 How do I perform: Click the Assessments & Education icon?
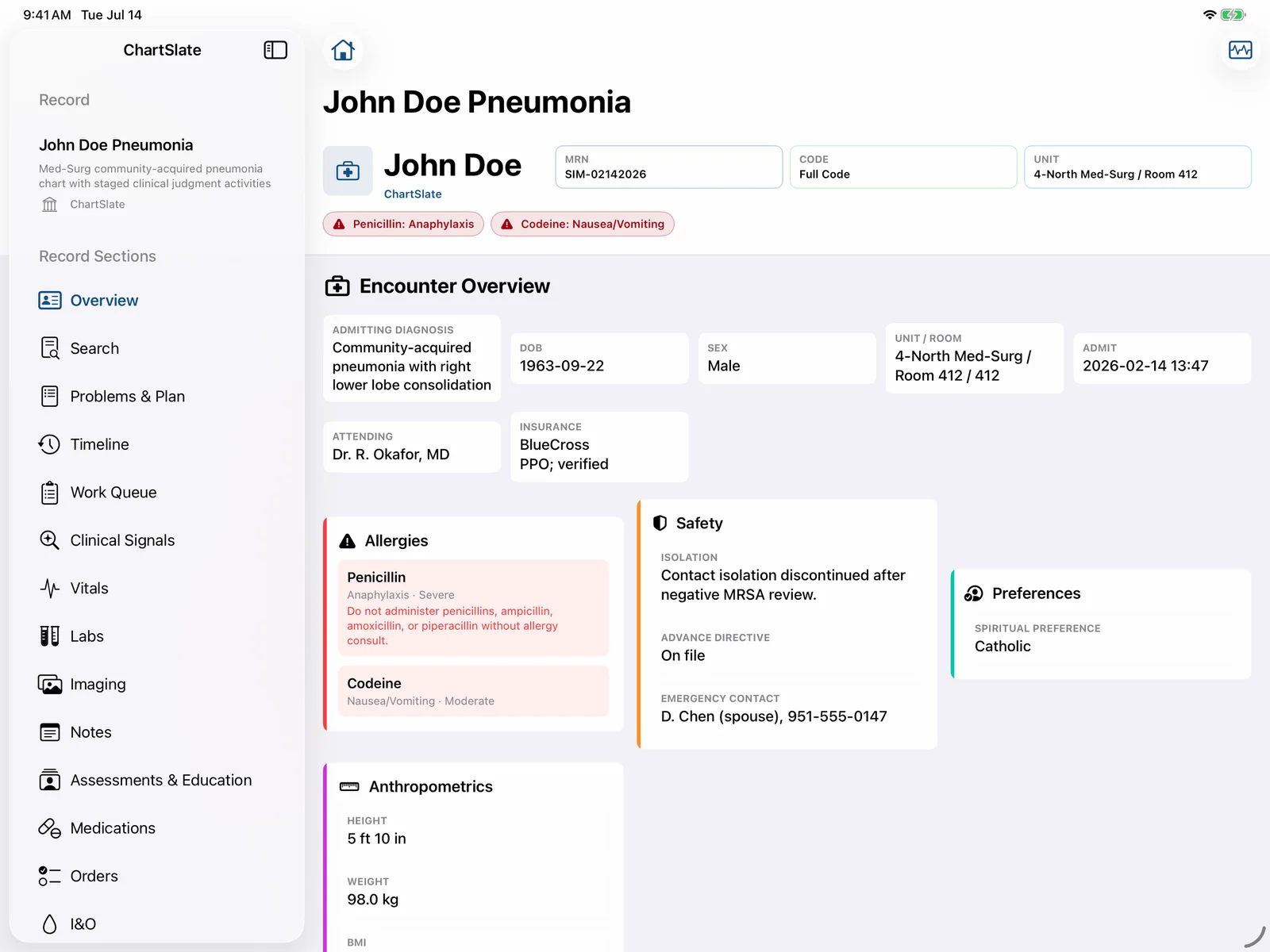[x=50, y=781]
